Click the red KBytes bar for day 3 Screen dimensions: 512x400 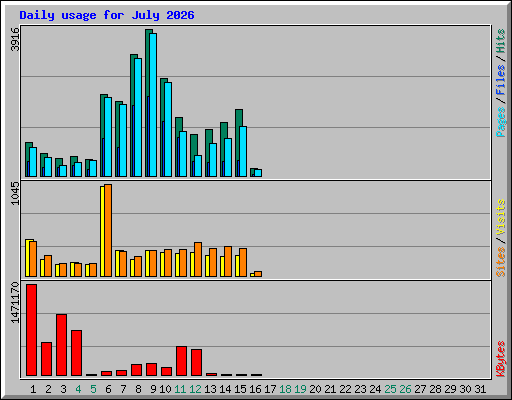pyautogui.click(x=61, y=345)
